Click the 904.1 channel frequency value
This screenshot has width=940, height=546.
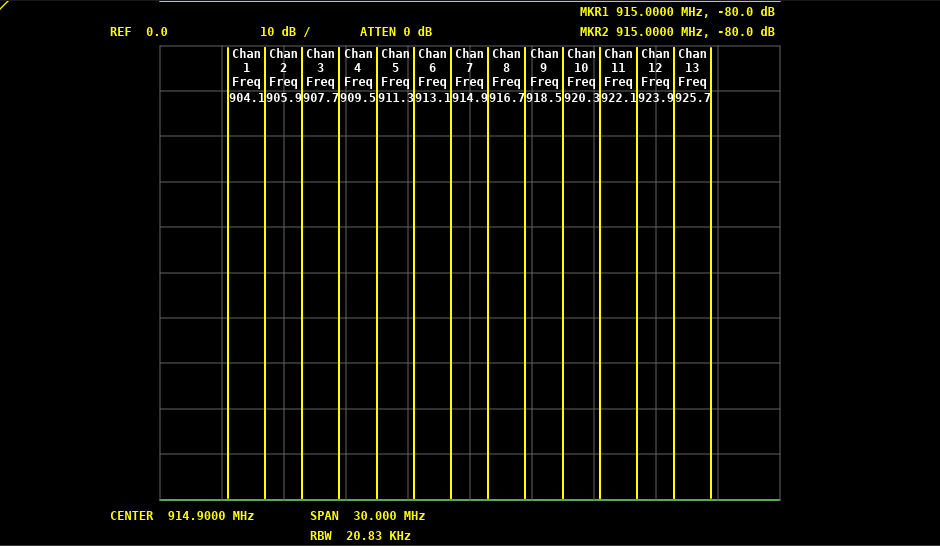[246, 98]
